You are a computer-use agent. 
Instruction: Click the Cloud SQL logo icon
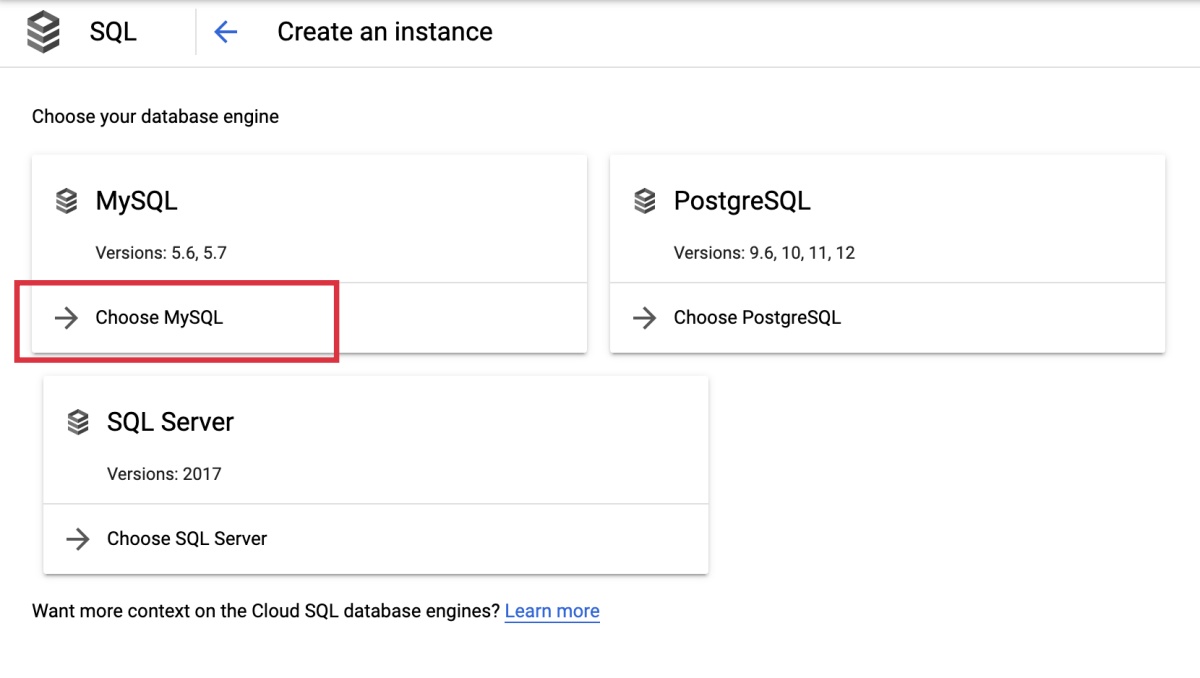point(45,31)
